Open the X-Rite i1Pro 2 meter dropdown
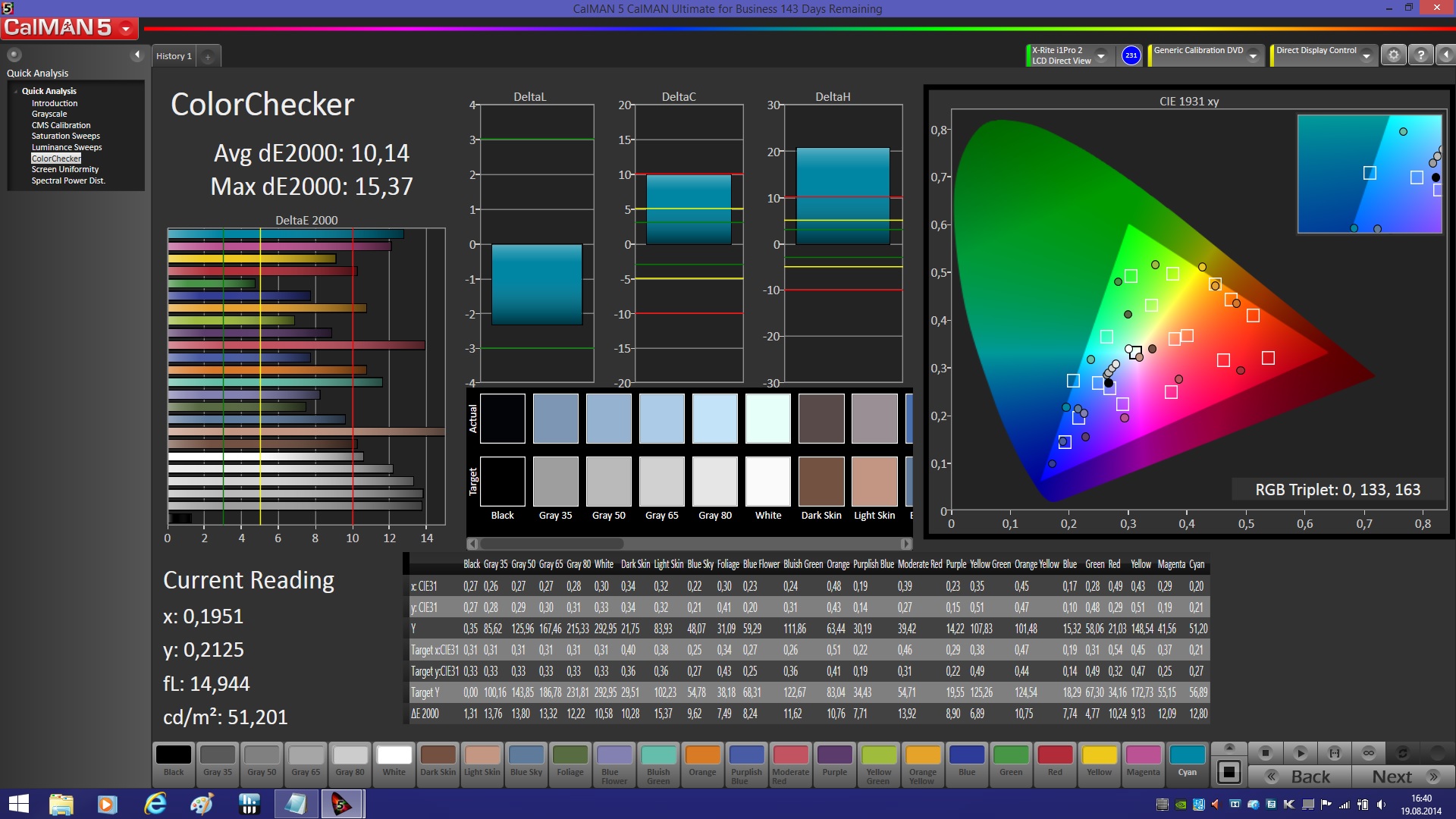 [1101, 55]
